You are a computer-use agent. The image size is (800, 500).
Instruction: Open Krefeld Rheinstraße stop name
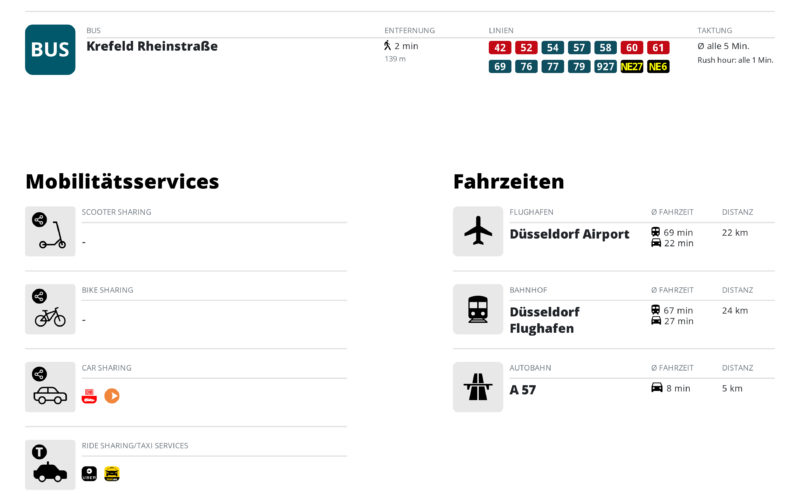coord(152,46)
